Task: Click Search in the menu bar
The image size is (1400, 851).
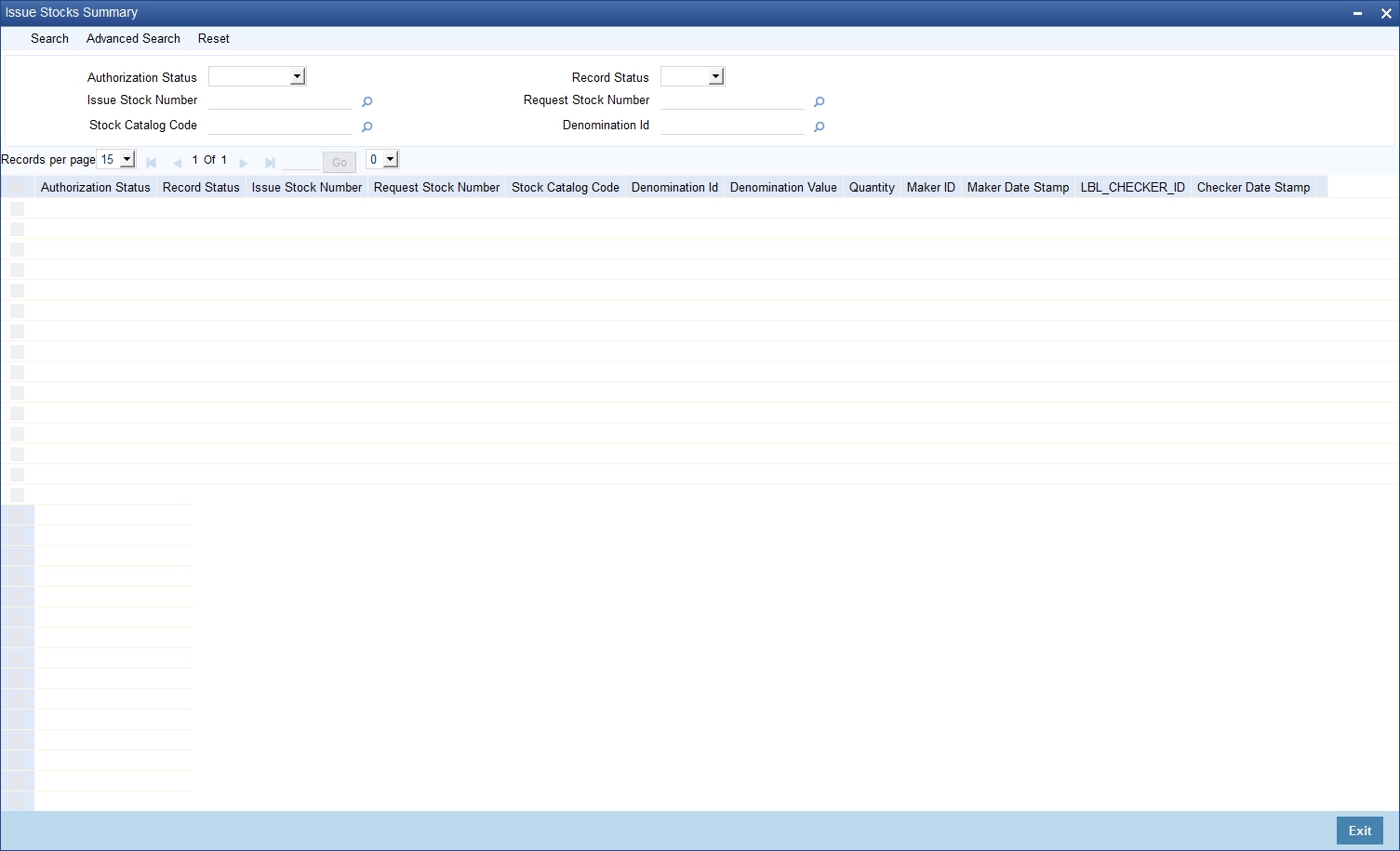Action: 49,38
